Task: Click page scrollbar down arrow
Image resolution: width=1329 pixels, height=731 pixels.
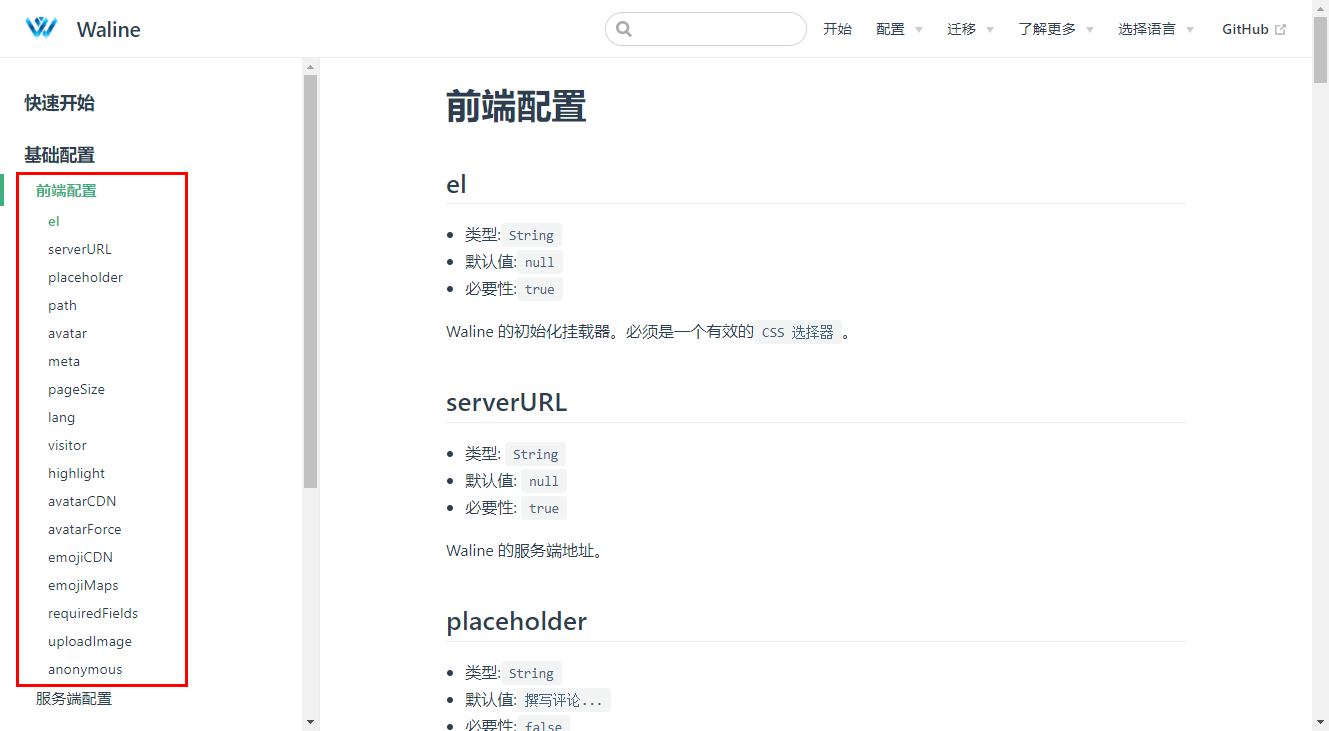Action: point(1320,722)
